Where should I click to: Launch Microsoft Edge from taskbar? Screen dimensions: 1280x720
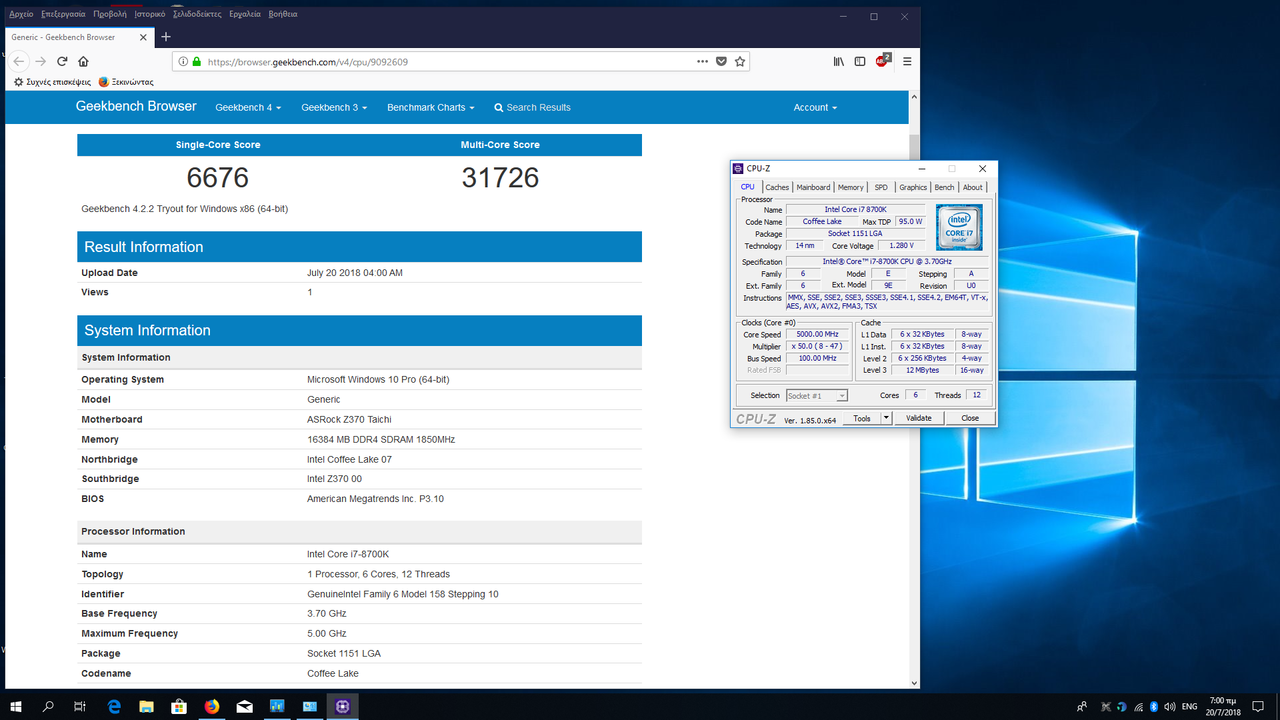114,706
